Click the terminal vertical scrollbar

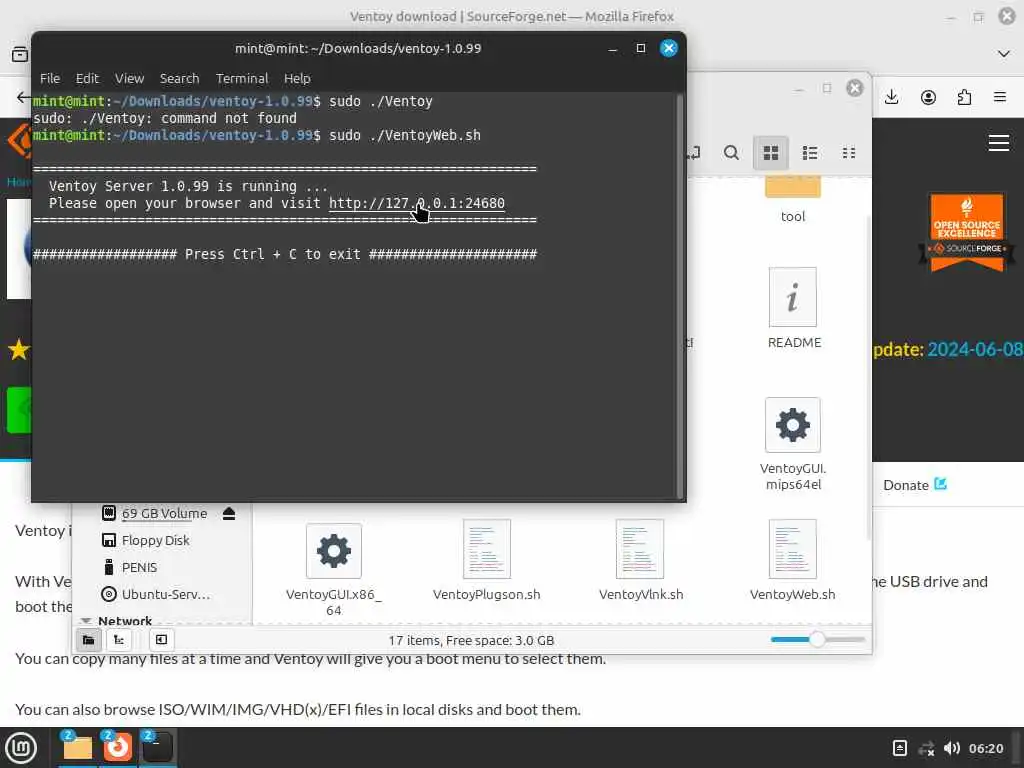[679, 296]
